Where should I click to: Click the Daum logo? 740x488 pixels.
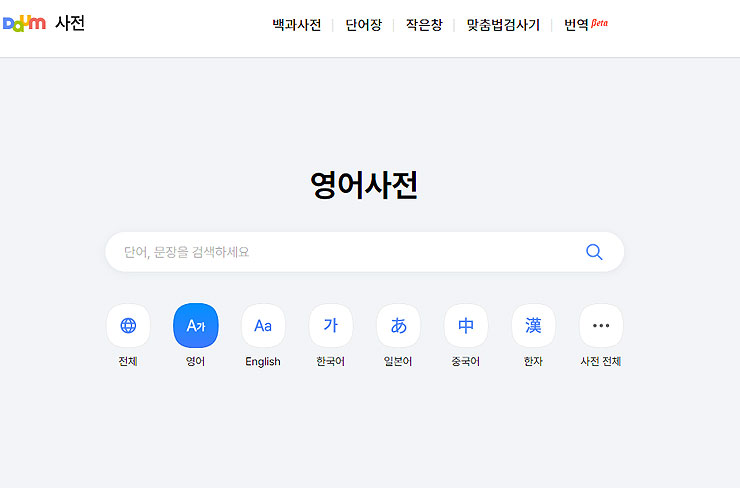pyautogui.click(x=24, y=23)
